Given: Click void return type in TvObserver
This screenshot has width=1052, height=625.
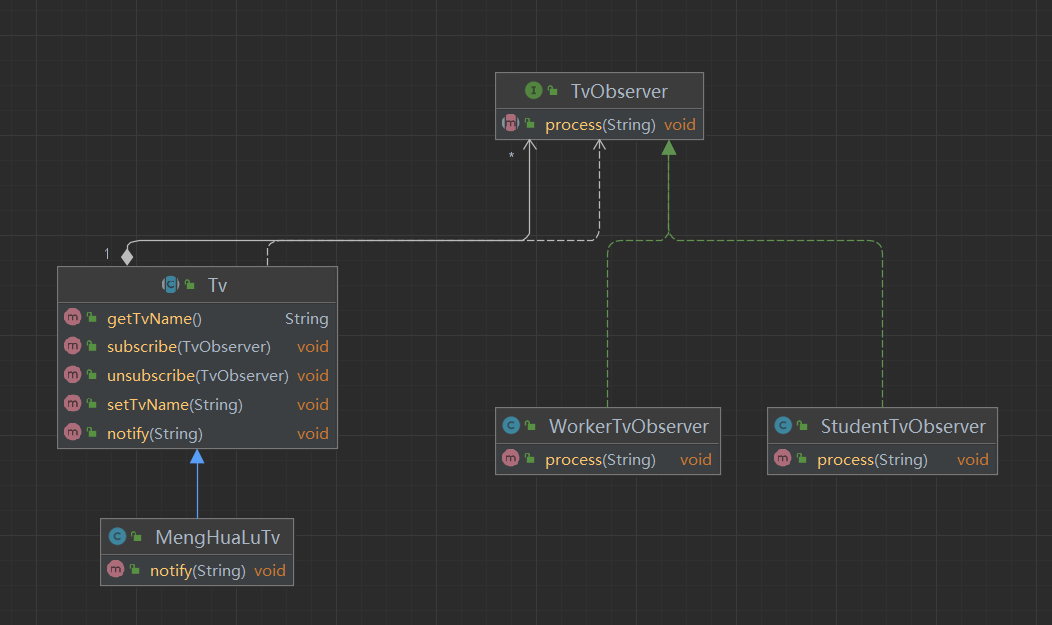Looking at the screenshot, I should tap(680, 125).
